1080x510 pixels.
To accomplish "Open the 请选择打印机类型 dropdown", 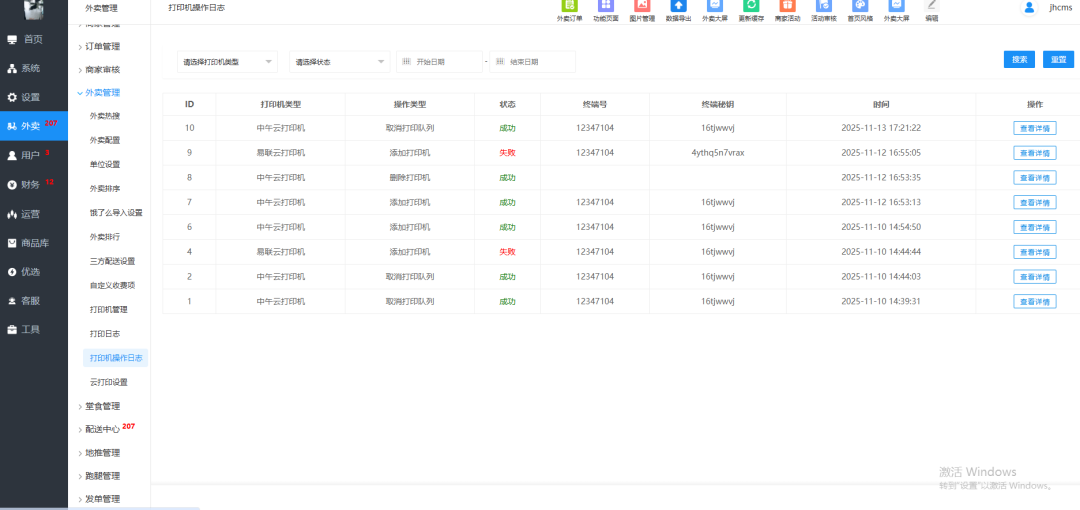I will 227,62.
